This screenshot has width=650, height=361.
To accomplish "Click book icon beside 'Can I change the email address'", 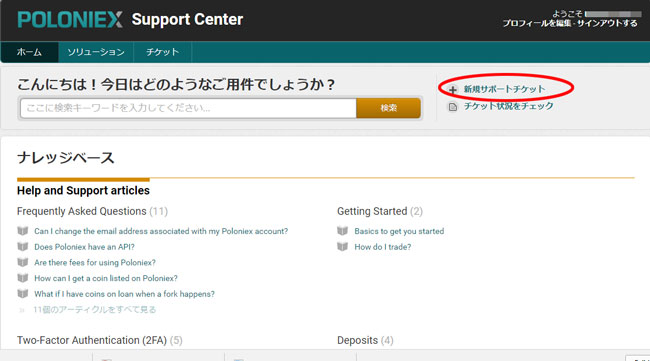I will 23,231.
